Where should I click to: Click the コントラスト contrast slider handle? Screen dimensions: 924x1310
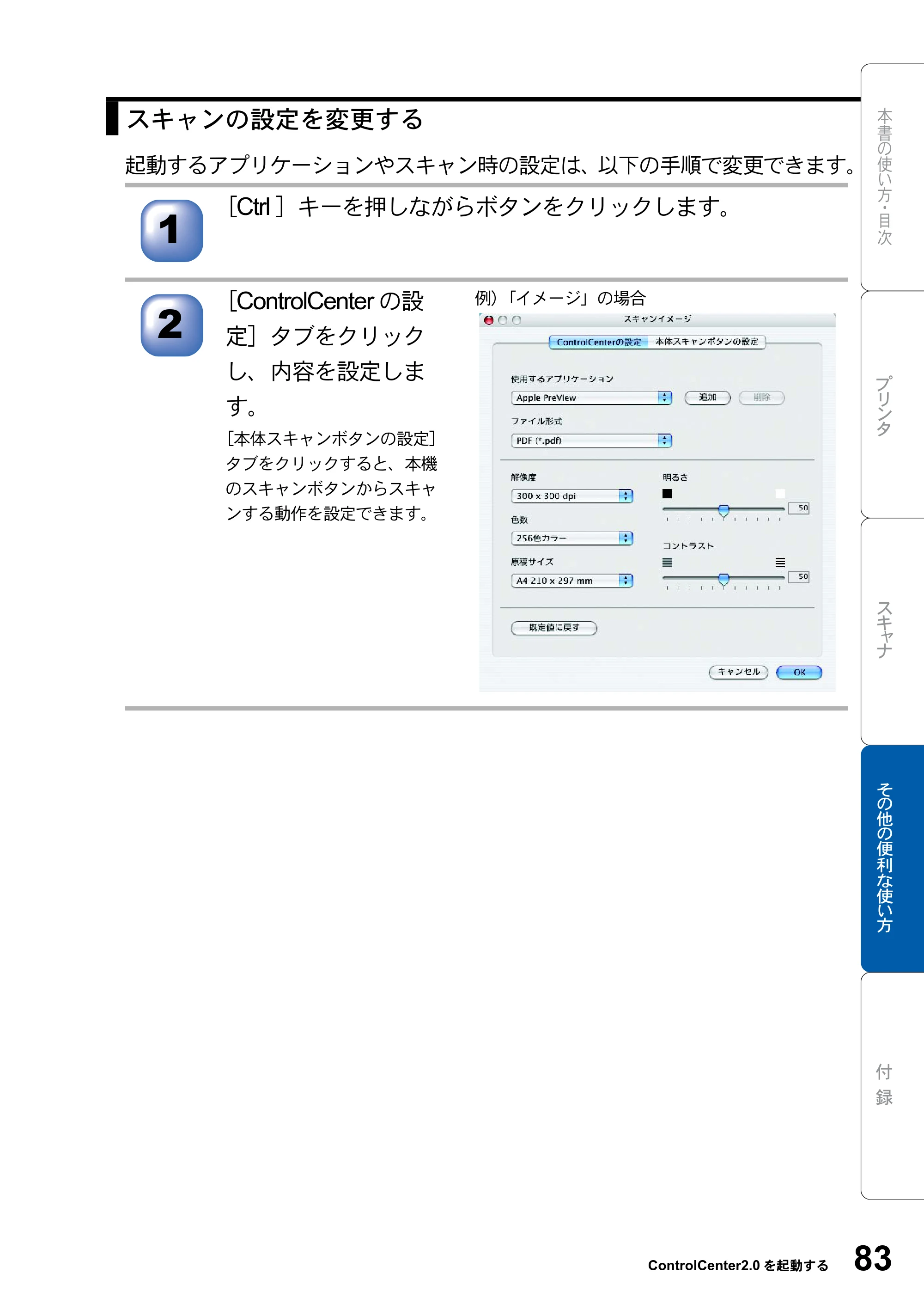point(723,579)
